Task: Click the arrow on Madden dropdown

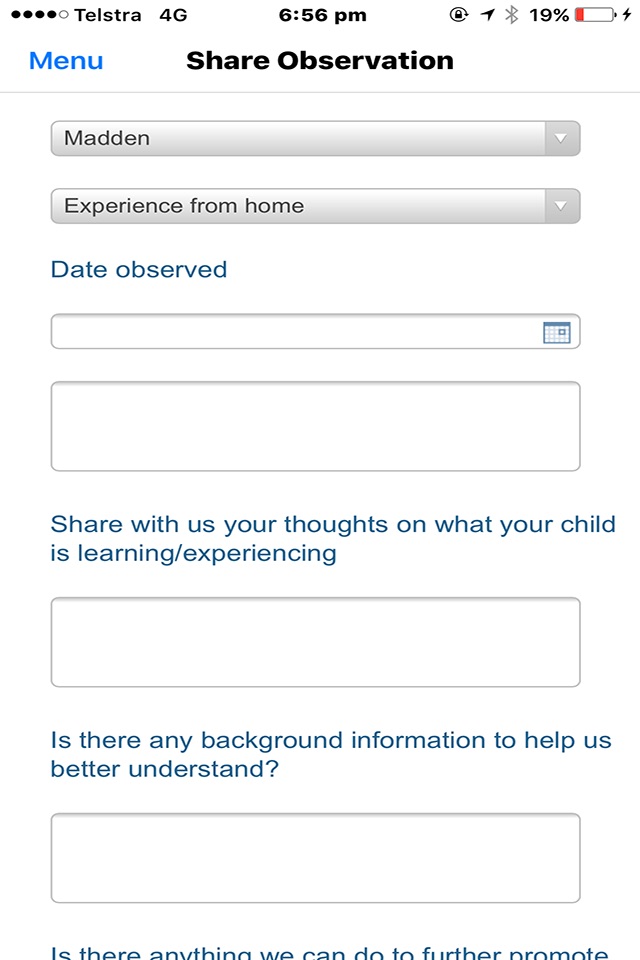Action: point(562,138)
